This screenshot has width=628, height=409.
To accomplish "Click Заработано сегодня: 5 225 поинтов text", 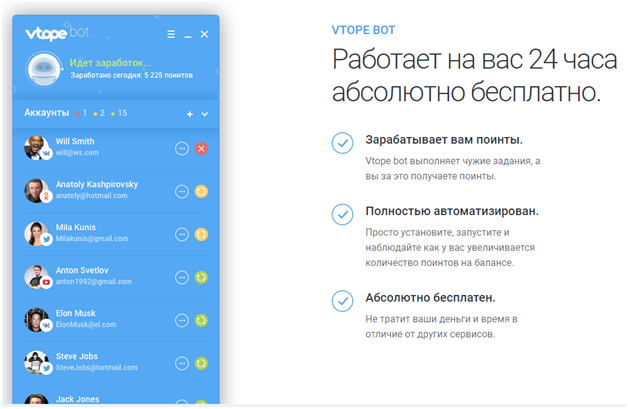I will point(132,75).
